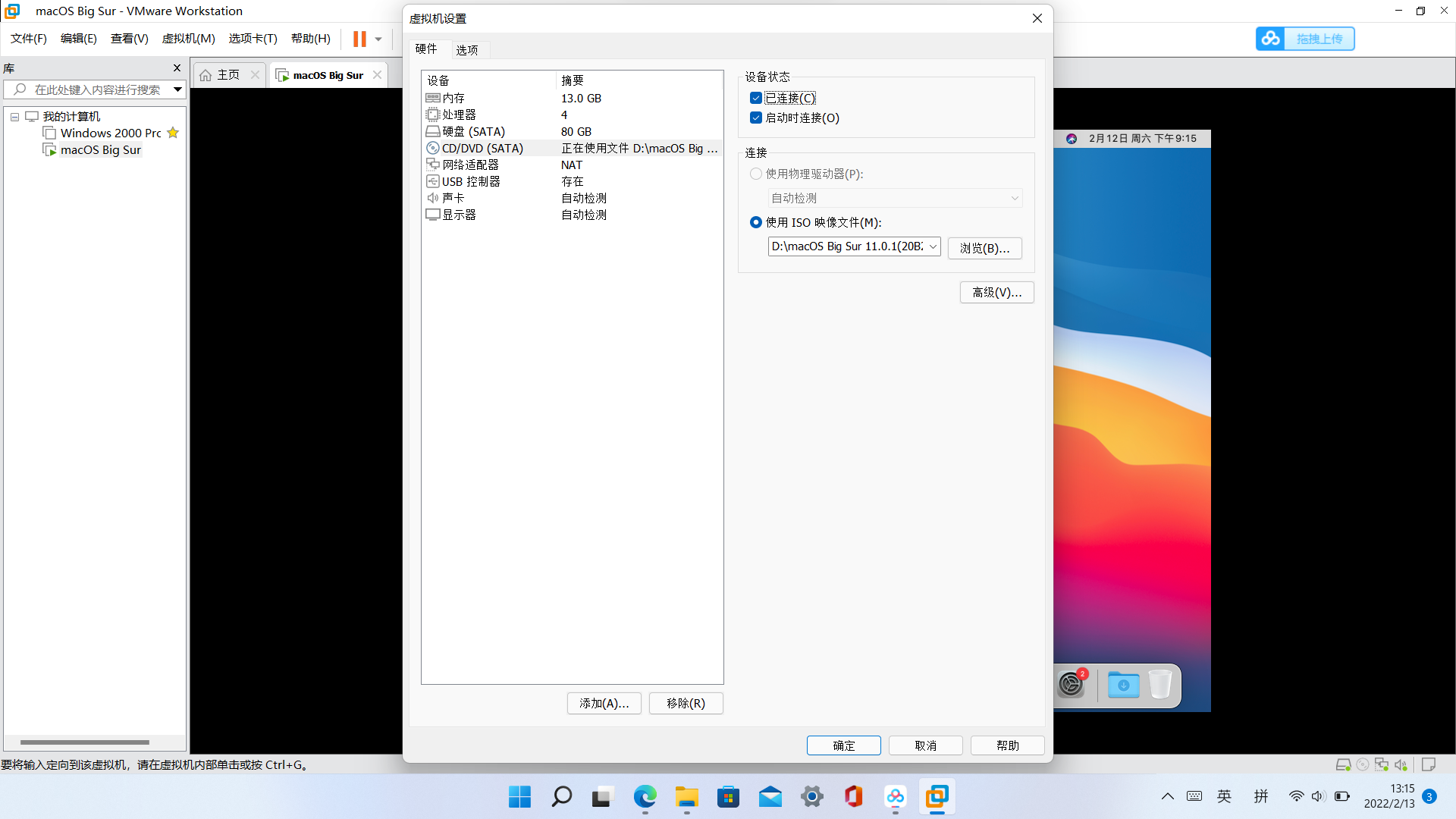Viewport: 1456px width, 819px height.
Task: Toggle the 启动时连接(O) checkbox
Action: [756, 118]
